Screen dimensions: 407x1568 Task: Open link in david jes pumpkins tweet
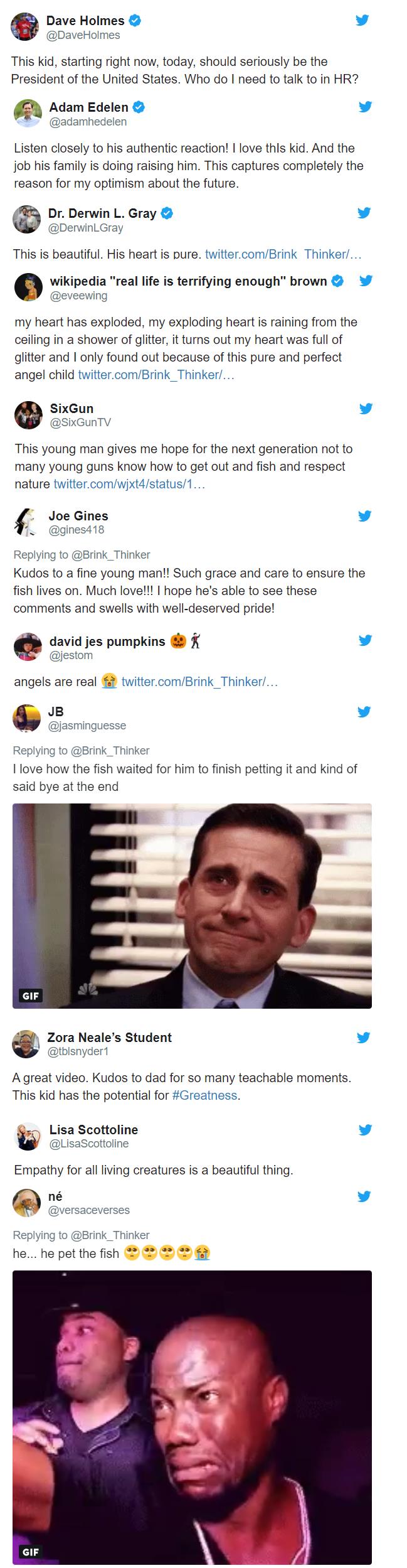(x=199, y=682)
